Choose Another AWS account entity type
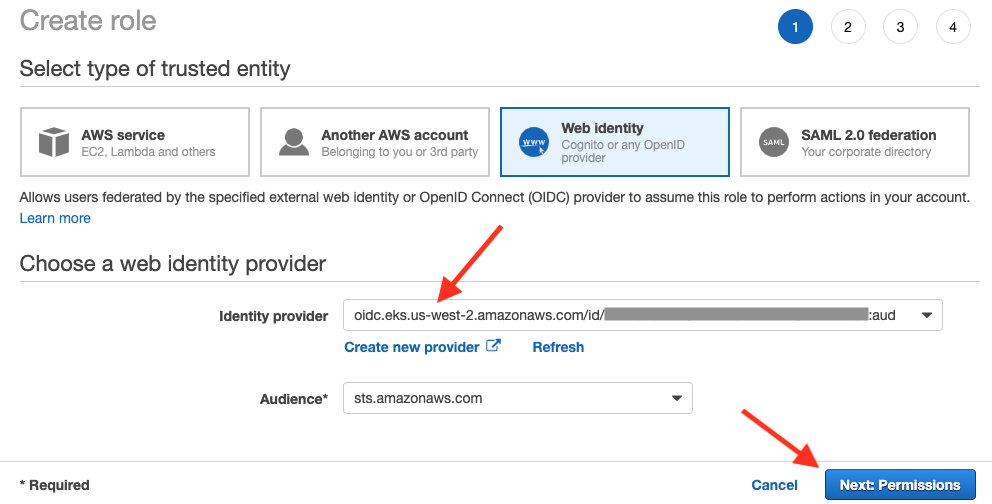 pos(375,142)
